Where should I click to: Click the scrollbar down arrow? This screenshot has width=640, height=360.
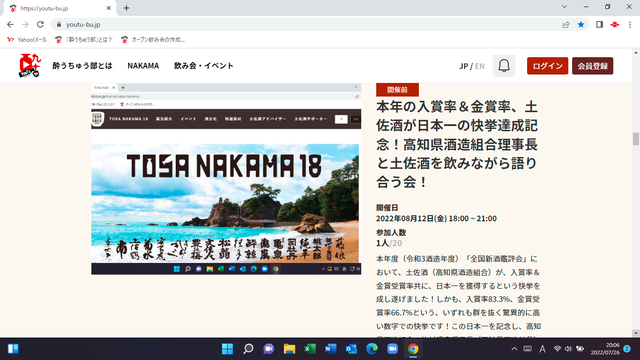(x=636, y=333)
